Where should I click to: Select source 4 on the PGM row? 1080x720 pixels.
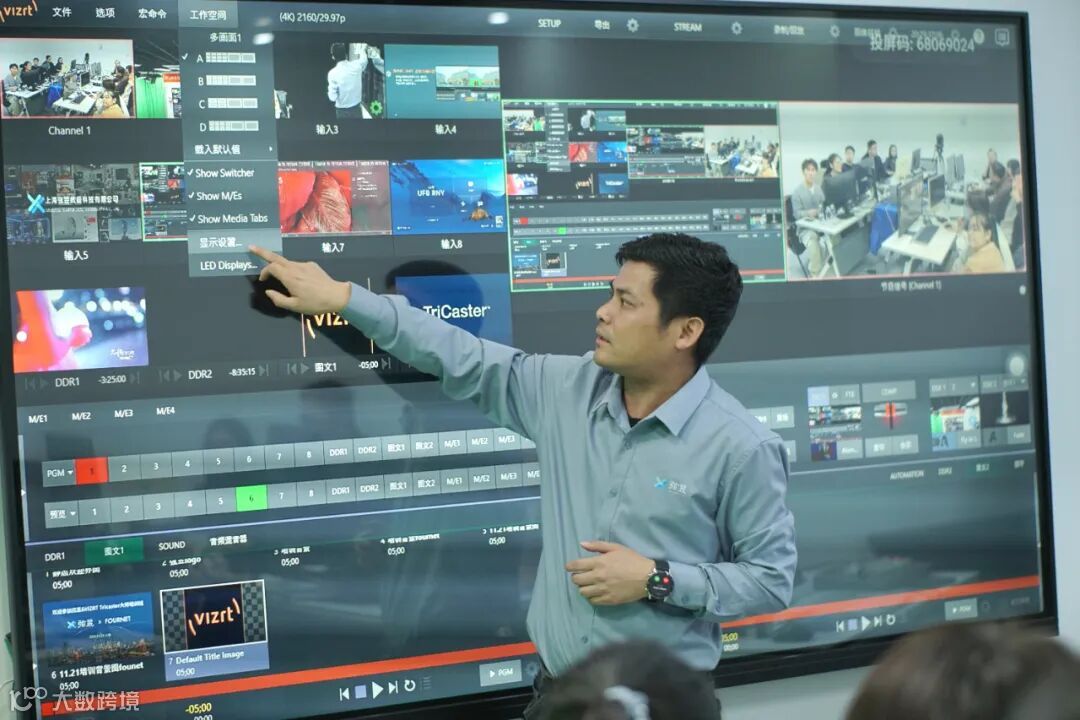coord(187,464)
